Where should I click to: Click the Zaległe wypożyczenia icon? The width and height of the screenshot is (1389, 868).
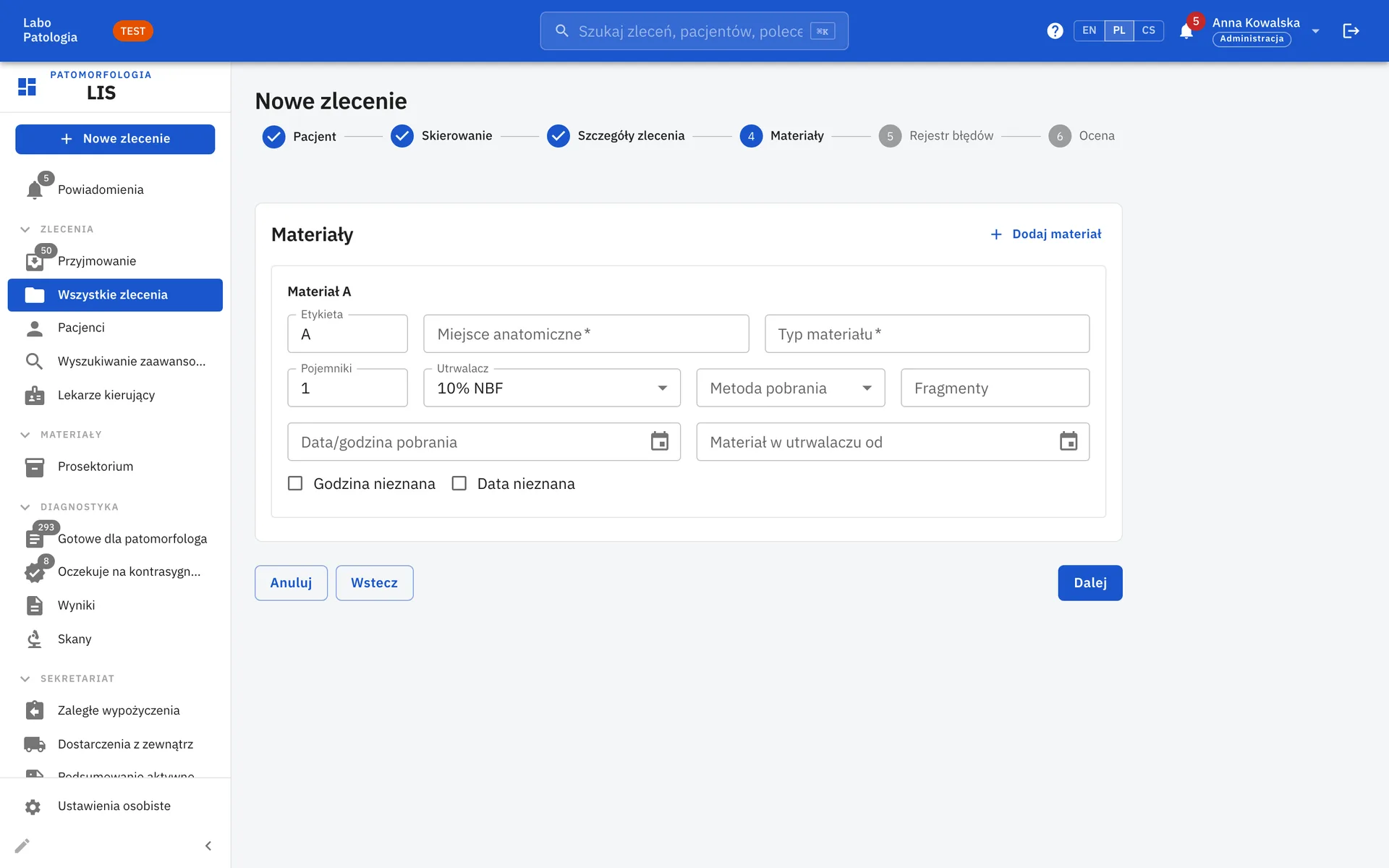pyautogui.click(x=34, y=710)
